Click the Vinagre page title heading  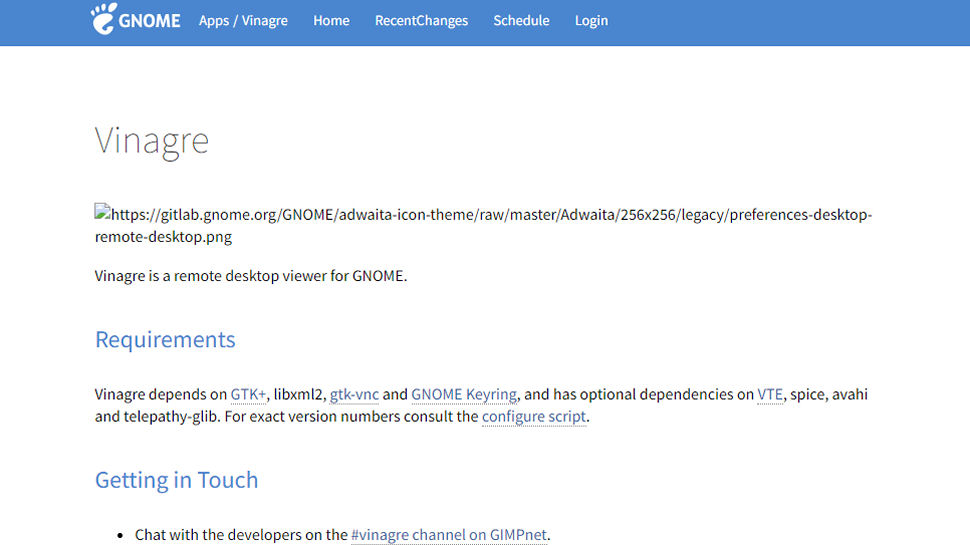(152, 140)
